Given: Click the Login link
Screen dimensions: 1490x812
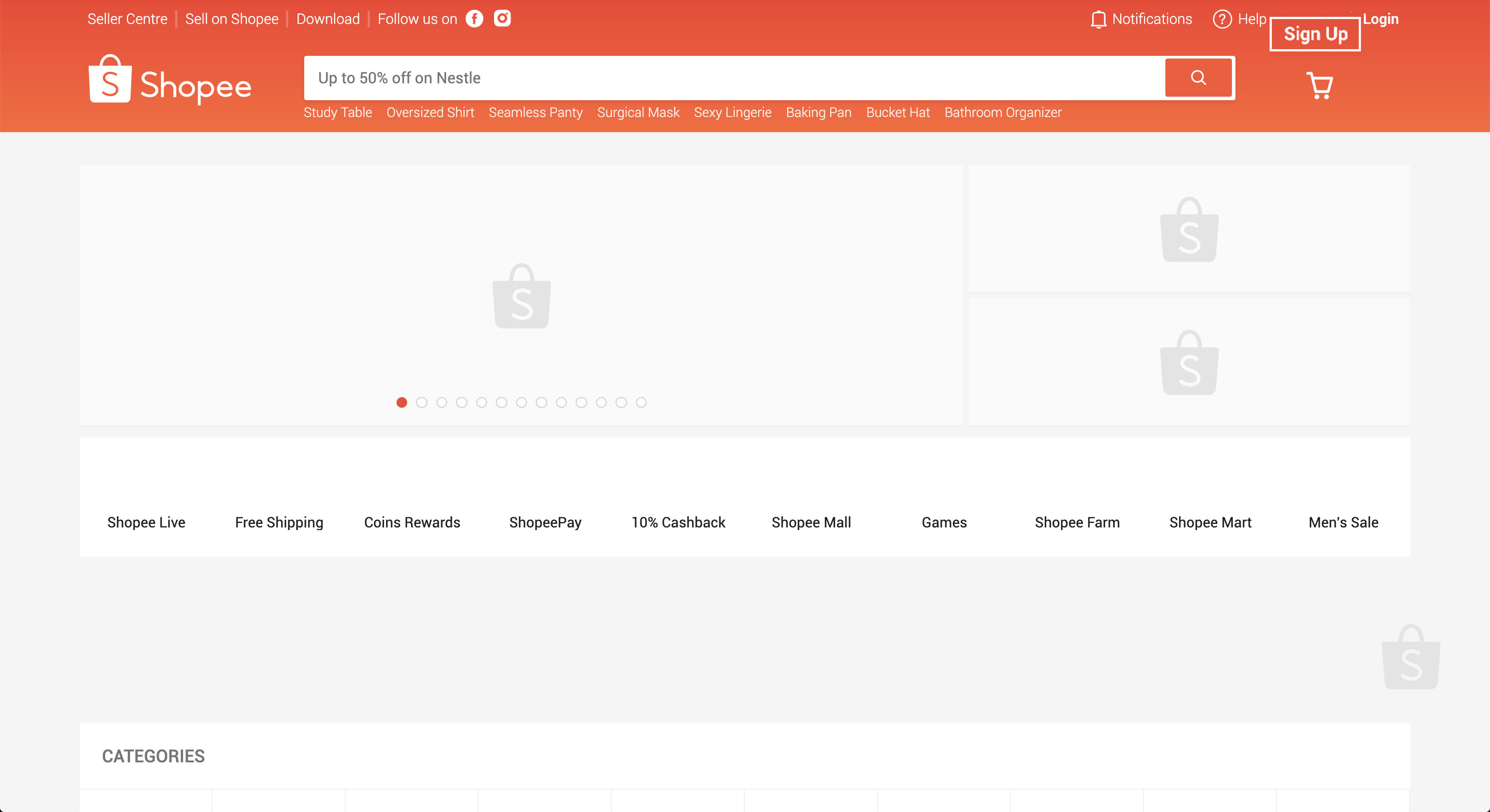Looking at the screenshot, I should [x=1380, y=20].
